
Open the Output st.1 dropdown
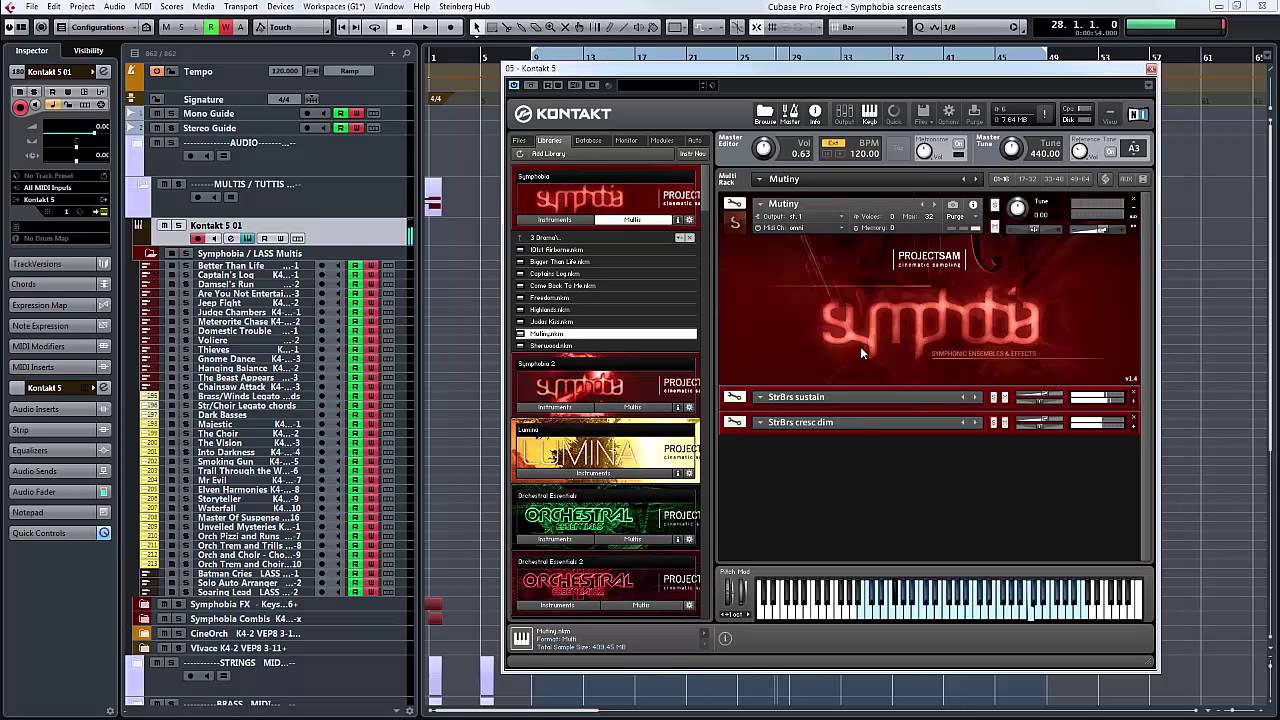(x=798, y=217)
